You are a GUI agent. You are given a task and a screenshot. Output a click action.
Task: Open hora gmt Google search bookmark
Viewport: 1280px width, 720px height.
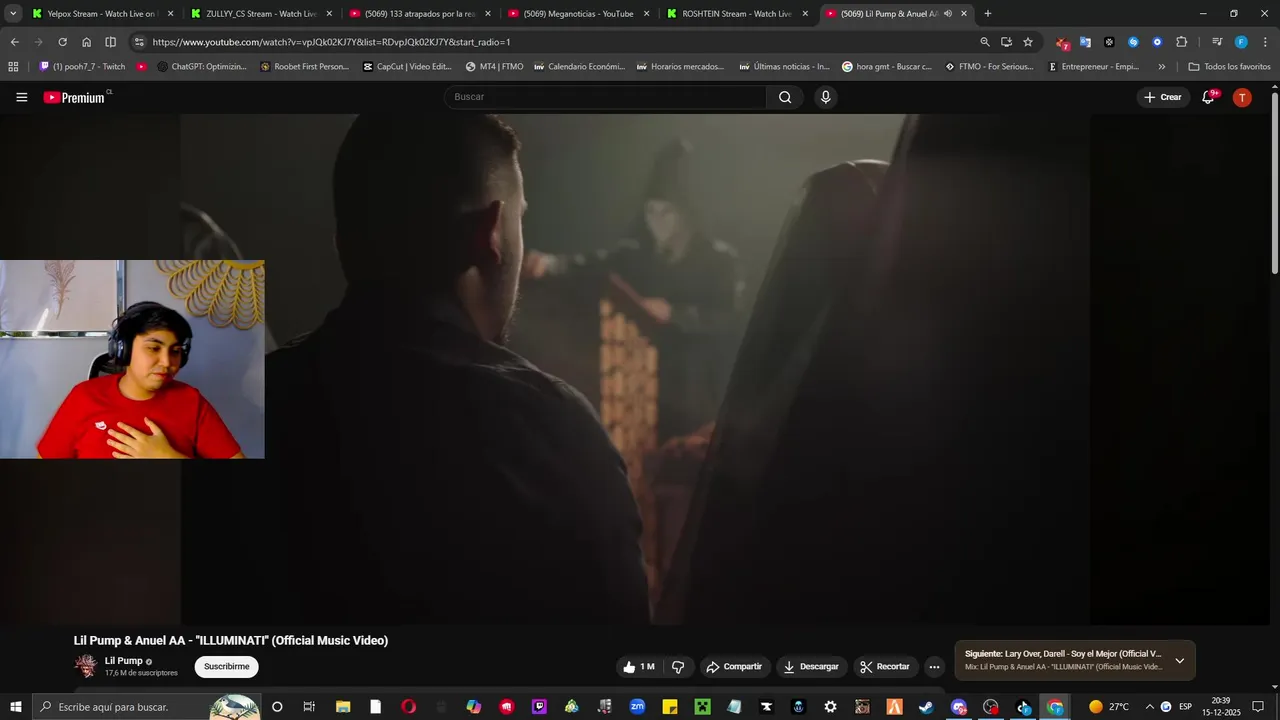[x=887, y=67]
